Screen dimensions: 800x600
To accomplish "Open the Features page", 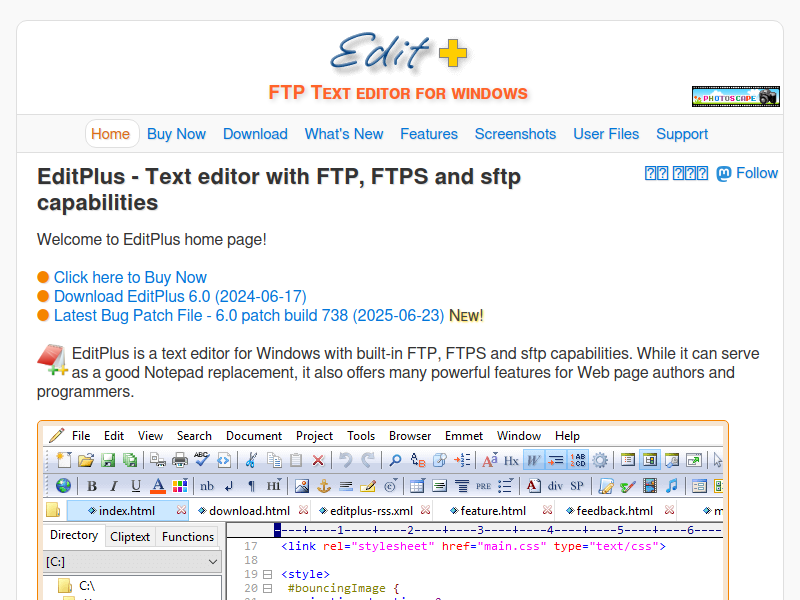I will click(429, 134).
